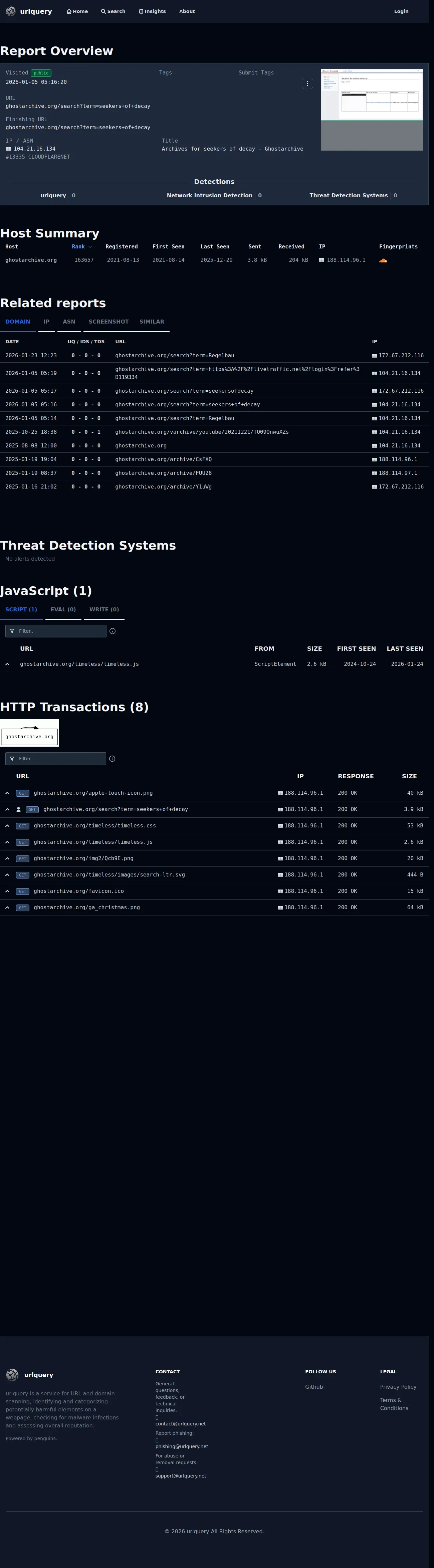Image resolution: width=434 pixels, height=1568 pixels.
Task: Expand the img2/Qcb9E.png transaction row
Action: pos(7,859)
